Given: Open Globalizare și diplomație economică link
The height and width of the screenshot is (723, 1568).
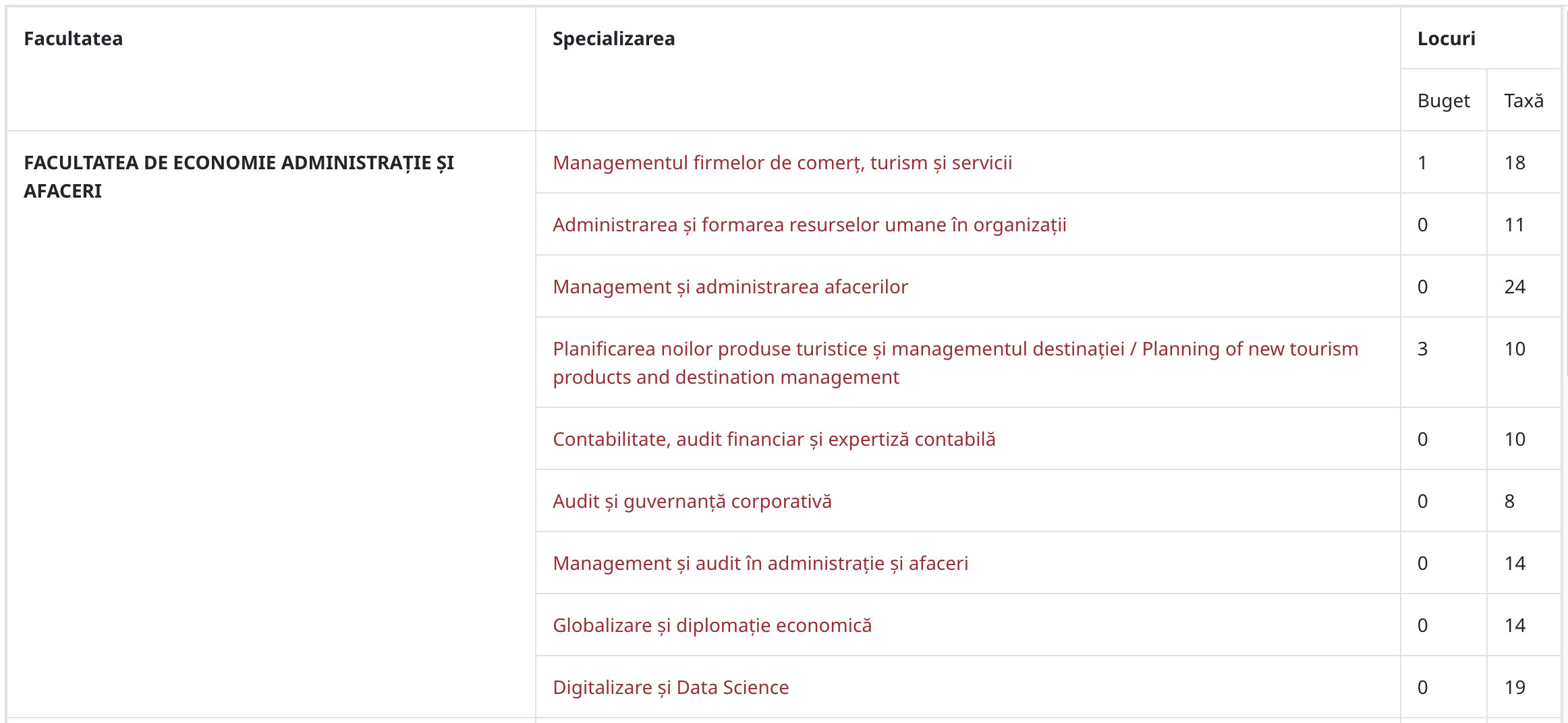Looking at the screenshot, I should click(x=712, y=625).
